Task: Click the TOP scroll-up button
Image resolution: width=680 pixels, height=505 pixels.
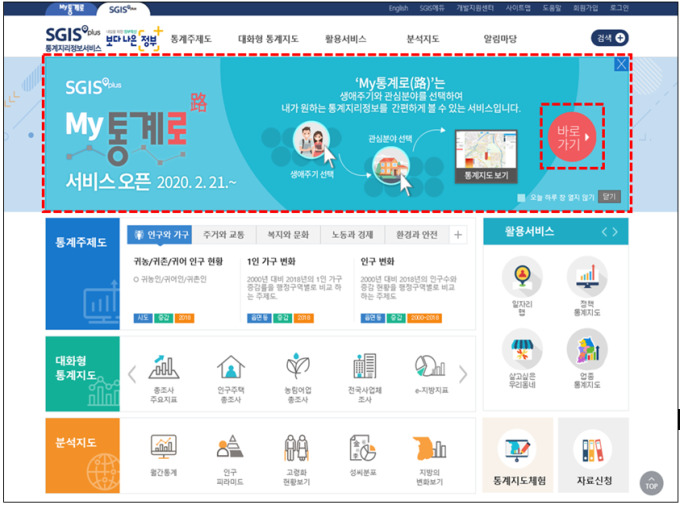Action: point(651,483)
